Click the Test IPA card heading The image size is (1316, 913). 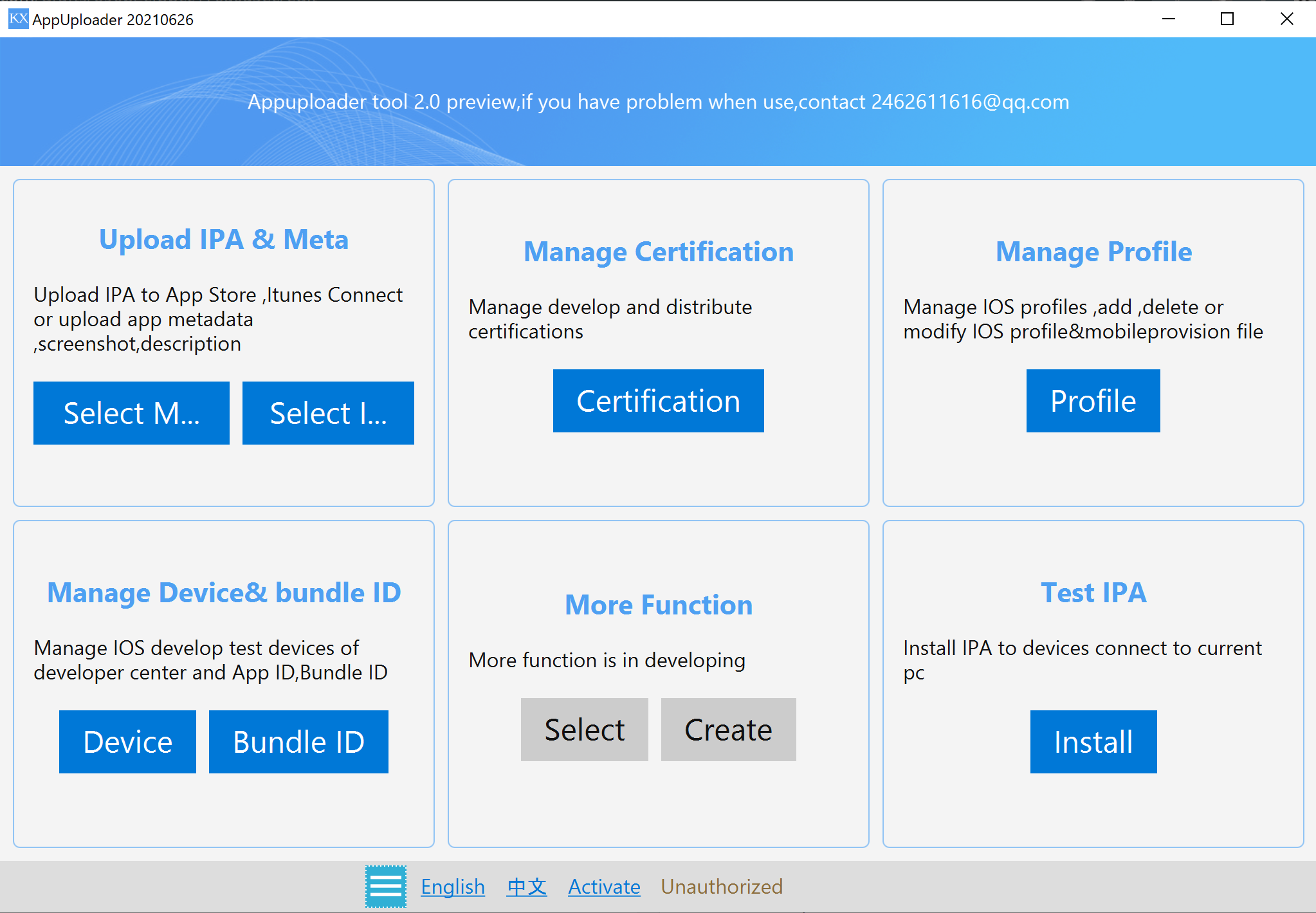point(1093,592)
